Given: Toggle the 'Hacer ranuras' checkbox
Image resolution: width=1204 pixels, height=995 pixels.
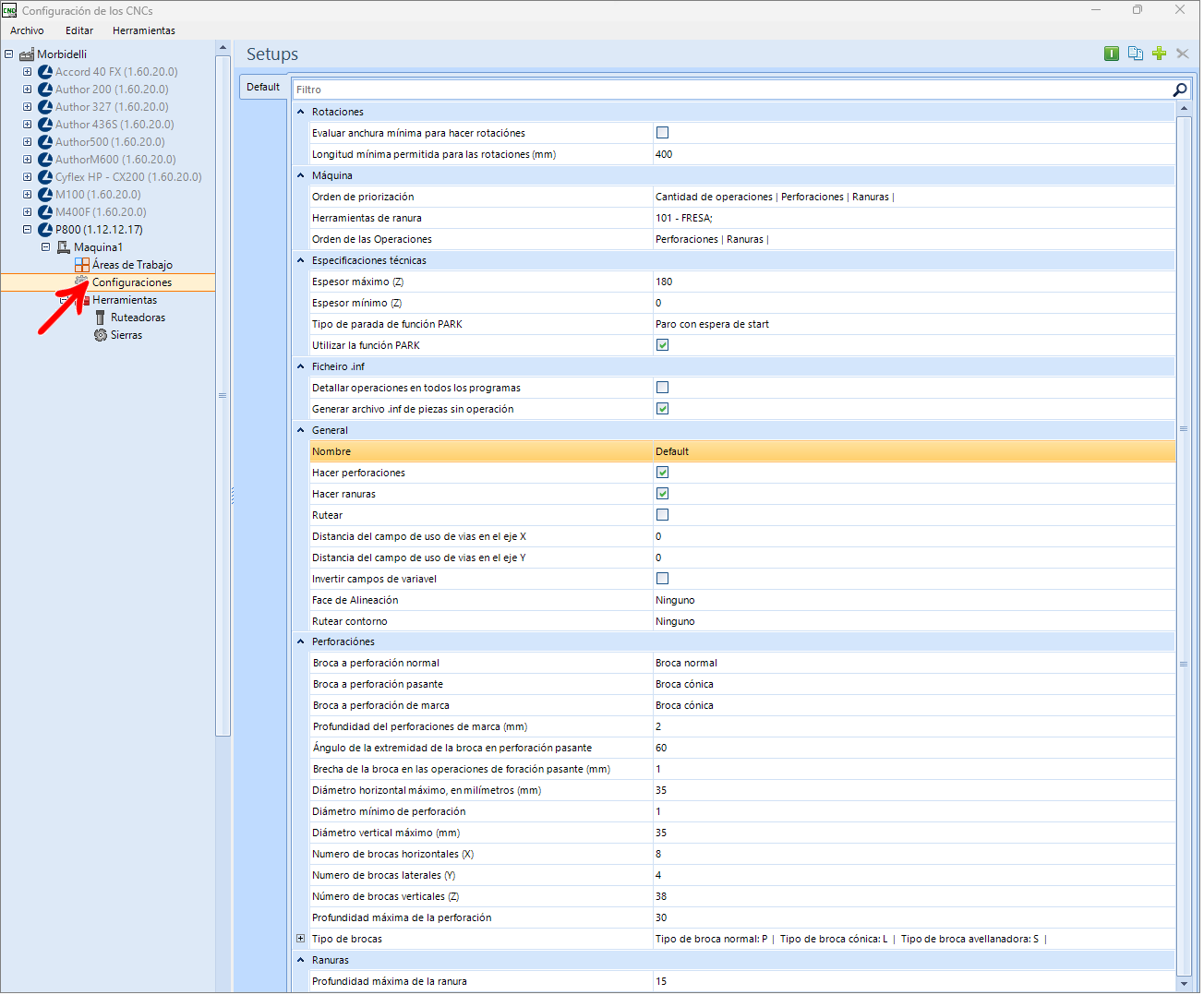Looking at the screenshot, I should pyautogui.click(x=662, y=494).
